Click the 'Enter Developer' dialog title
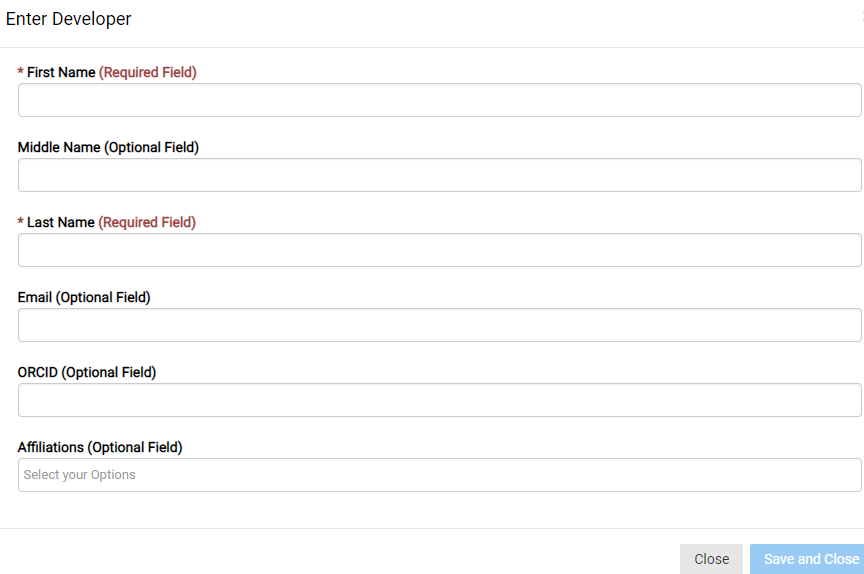The image size is (864, 574). point(68,19)
